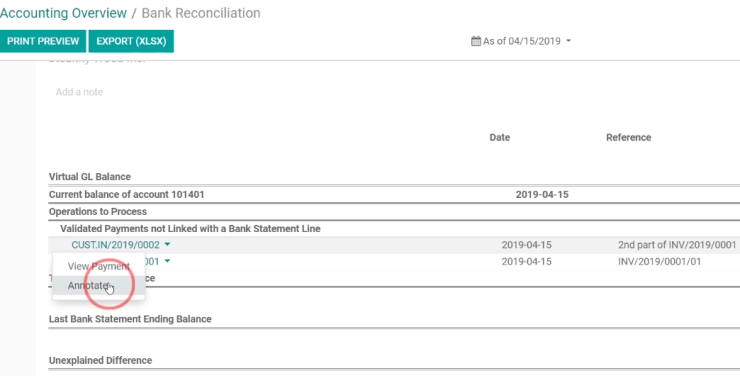
Task: Click the Validated Payments not Linked section line
Action: pos(190,229)
